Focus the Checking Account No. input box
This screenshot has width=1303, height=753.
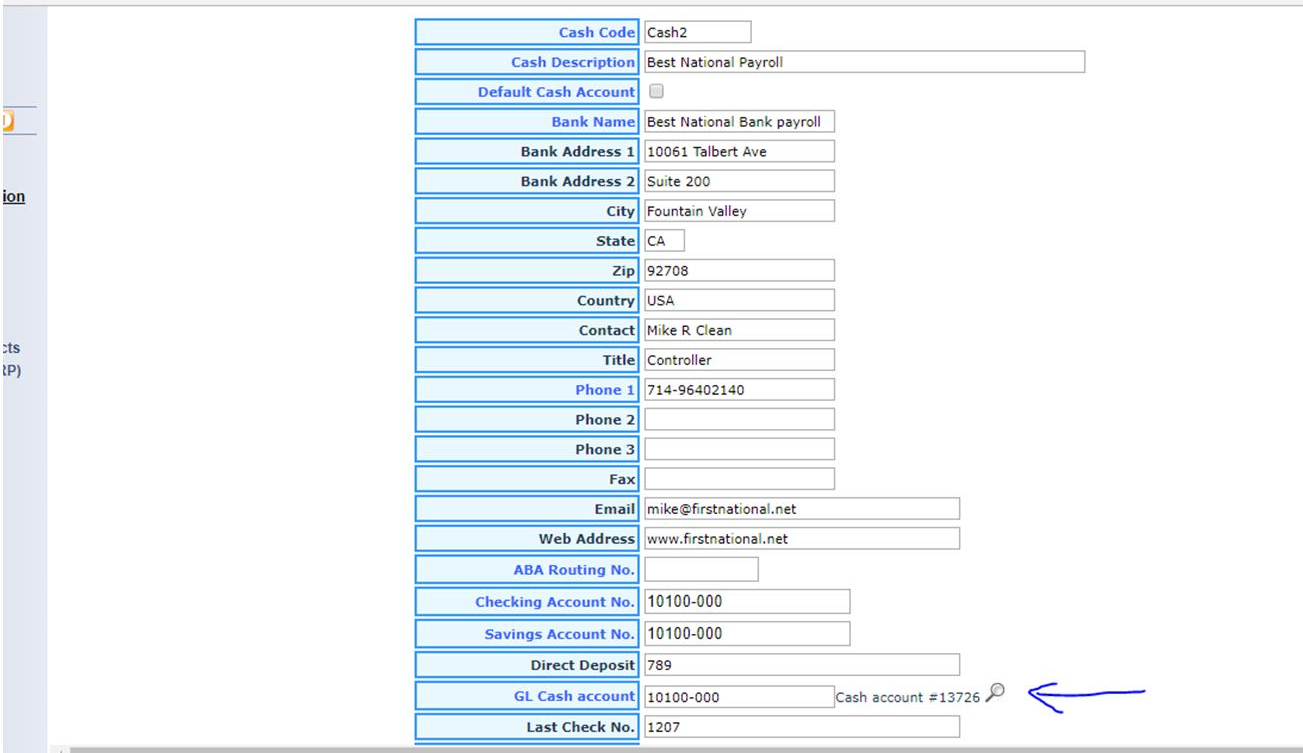[747, 602]
